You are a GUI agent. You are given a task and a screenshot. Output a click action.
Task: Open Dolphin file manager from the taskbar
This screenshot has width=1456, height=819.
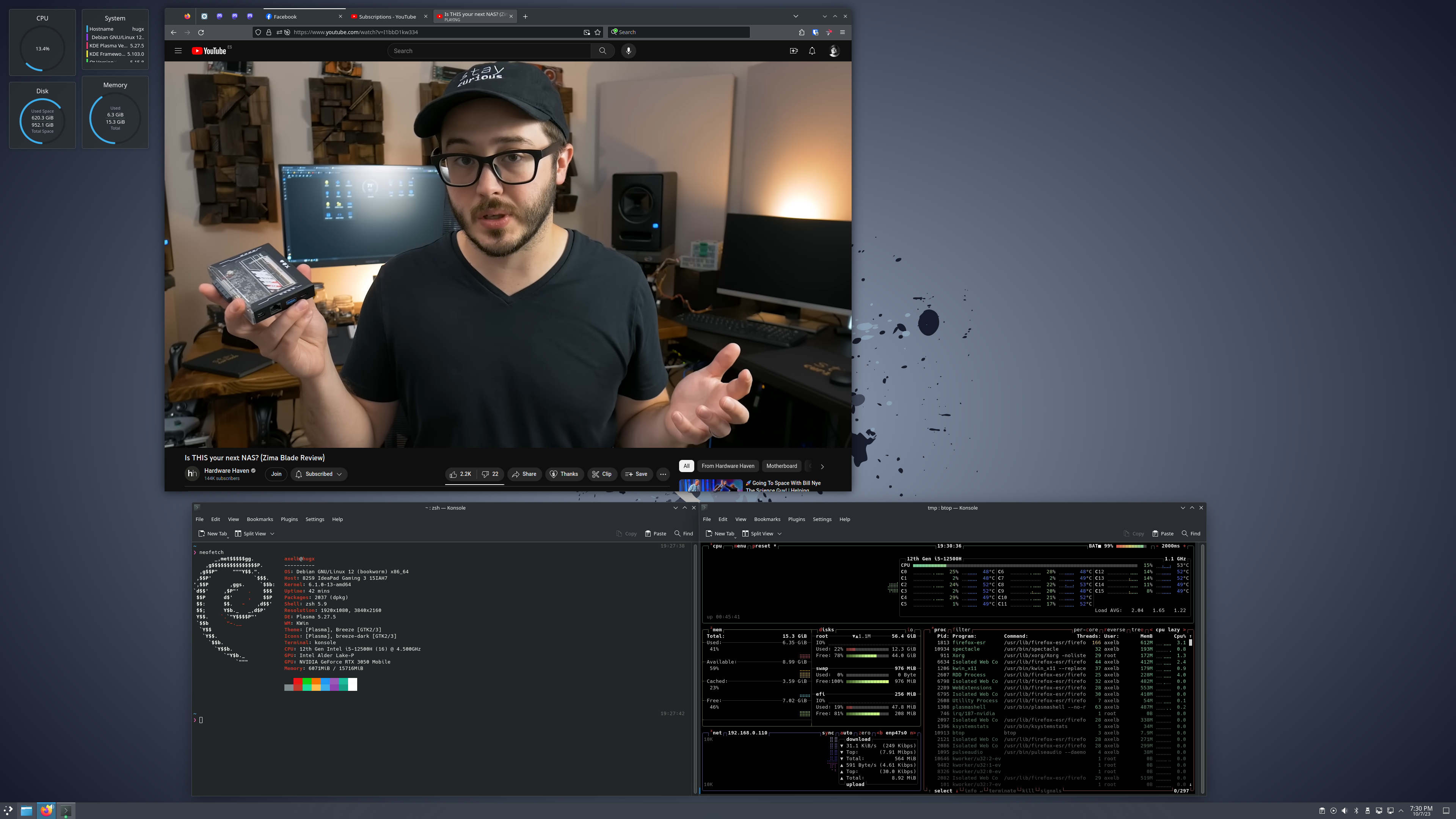[x=27, y=811]
